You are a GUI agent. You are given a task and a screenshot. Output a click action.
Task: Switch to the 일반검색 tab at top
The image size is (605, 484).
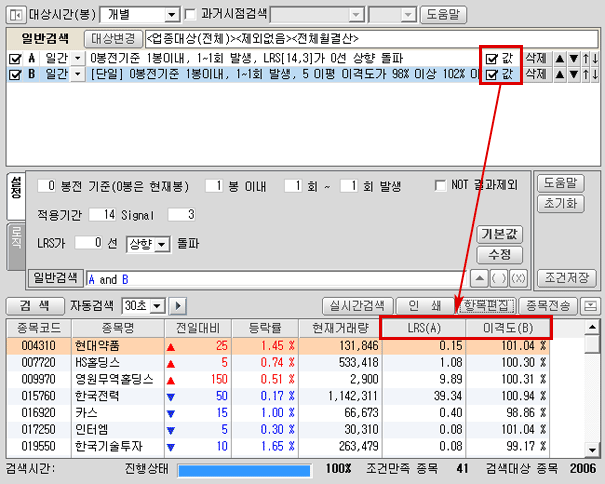click(42, 38)
